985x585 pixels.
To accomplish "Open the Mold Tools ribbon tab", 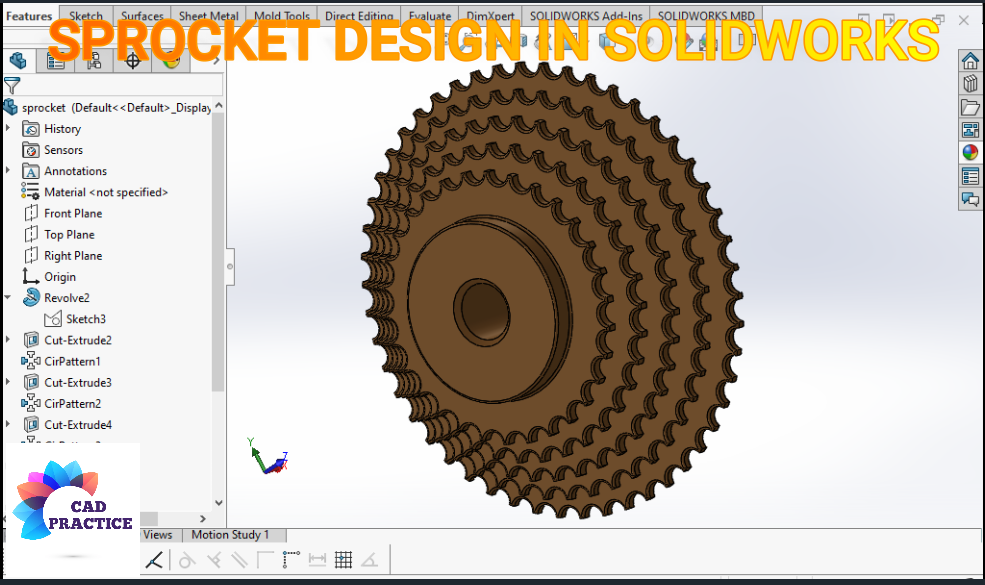I will (281, 16).
